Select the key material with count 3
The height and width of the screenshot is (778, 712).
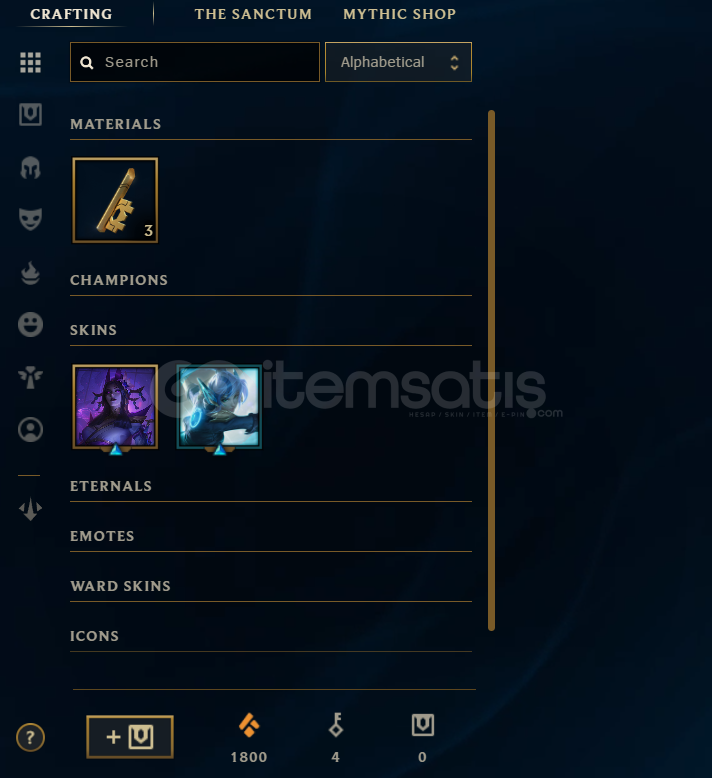[115, 200]
